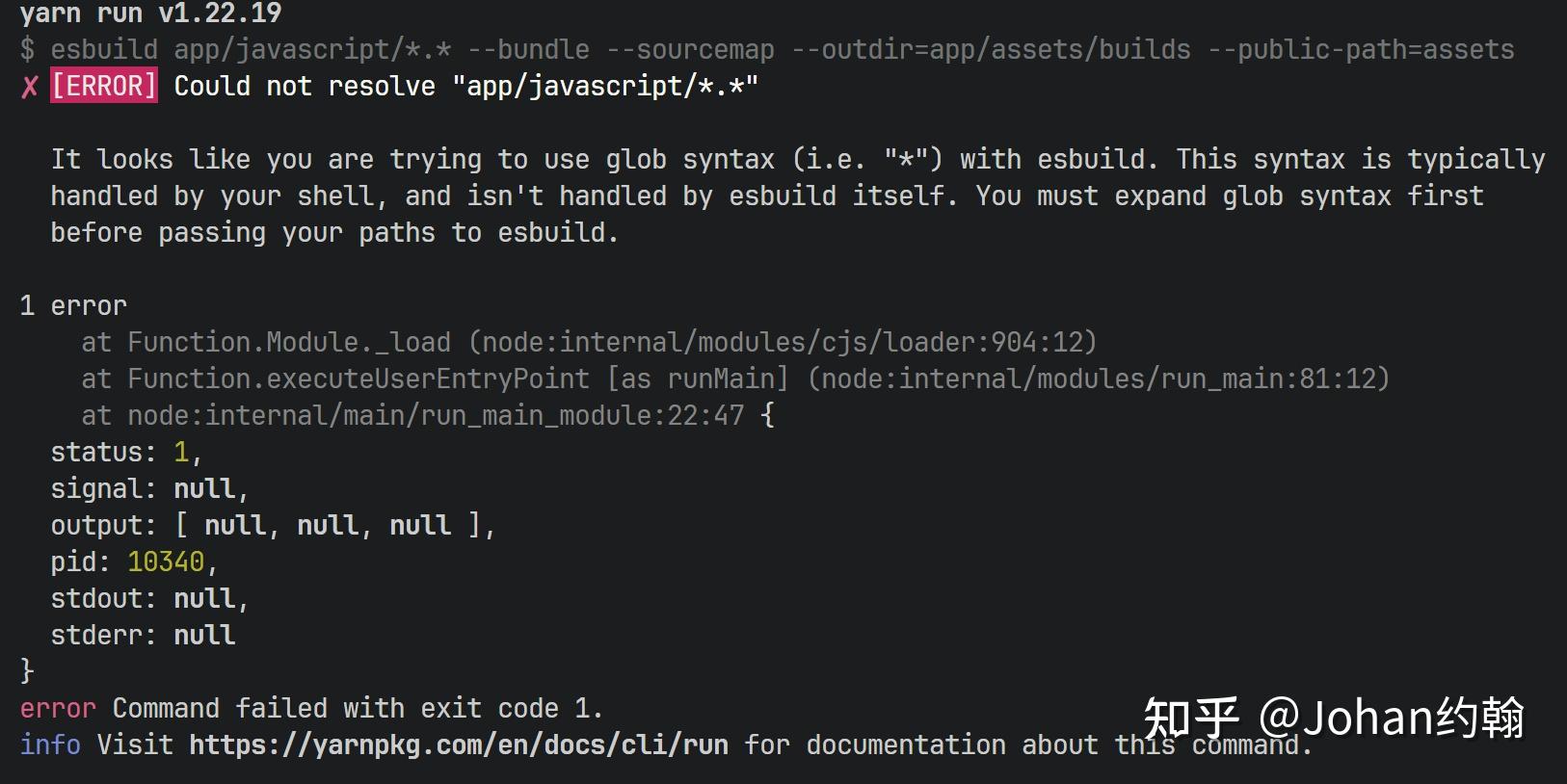Click the --public-path=assets argument
Image resolution: width=1567 pixels, height=784 pixels.
[1361, 50]
